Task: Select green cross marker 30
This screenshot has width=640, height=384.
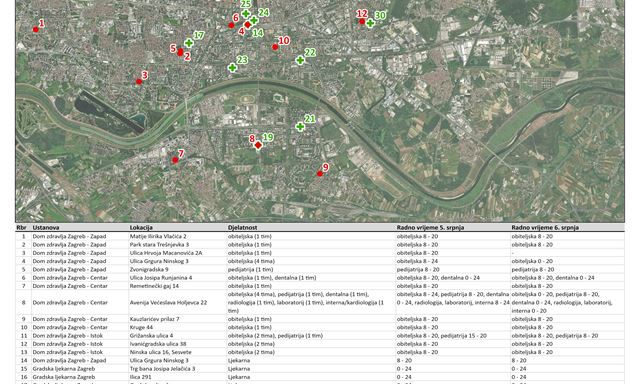Action: click(x=370, y=23)
